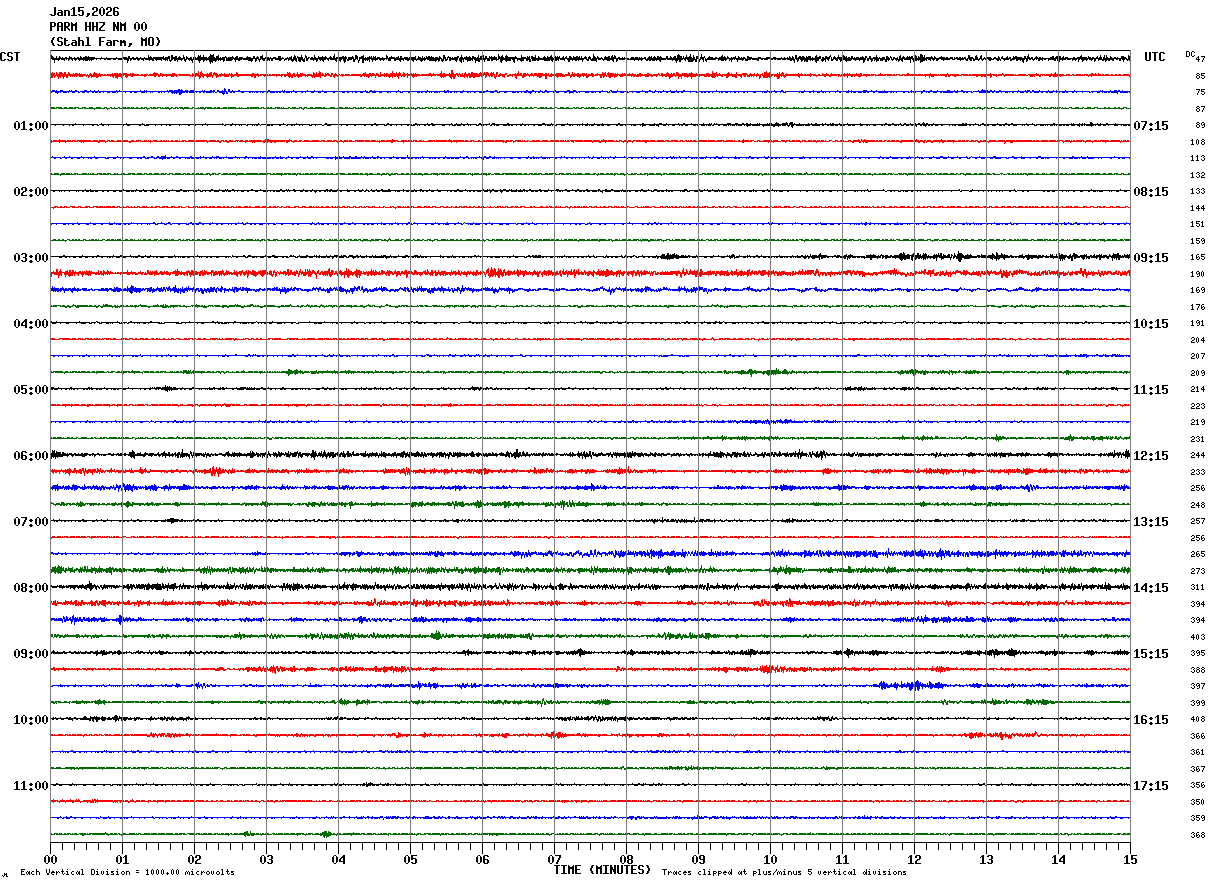Click minute tick label 09 on the bottom axis
1210x886 pixels.
click(x=698, y=859)
